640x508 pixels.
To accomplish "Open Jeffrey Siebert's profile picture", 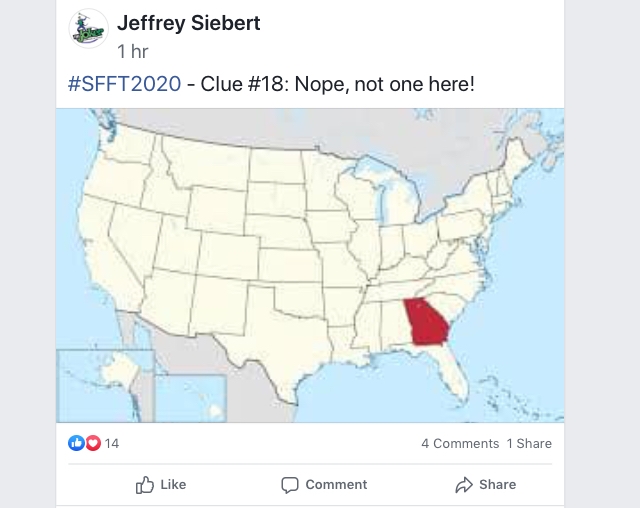I will [88, 29].
